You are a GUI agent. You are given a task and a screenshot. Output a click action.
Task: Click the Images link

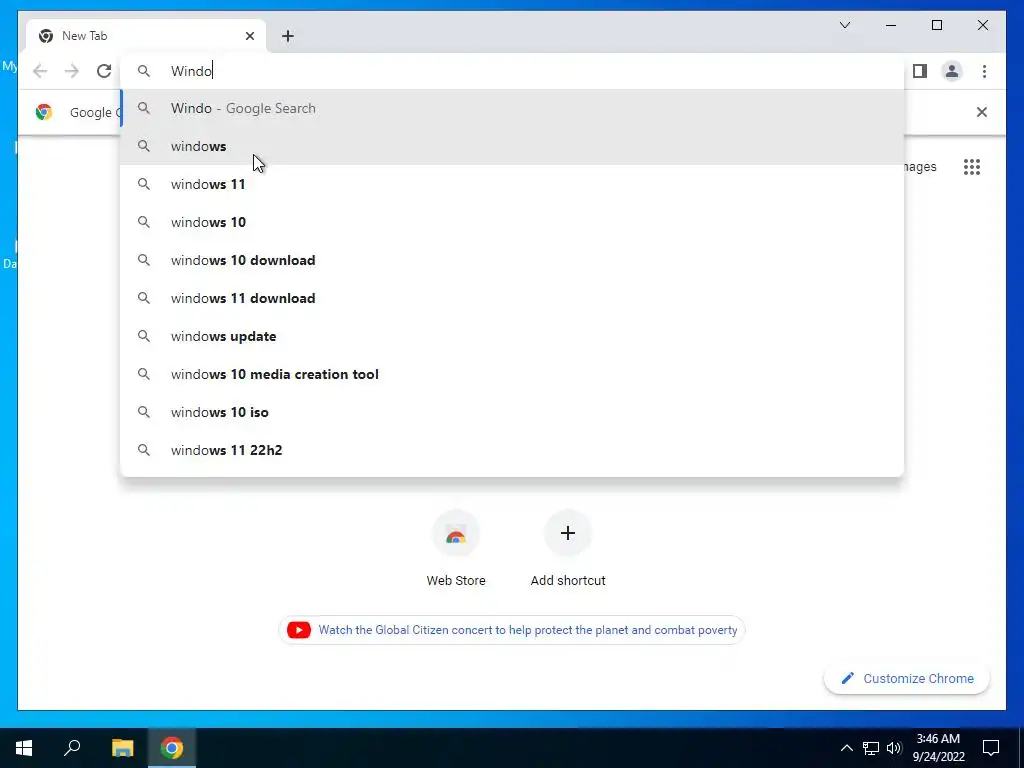pos(920,167)
